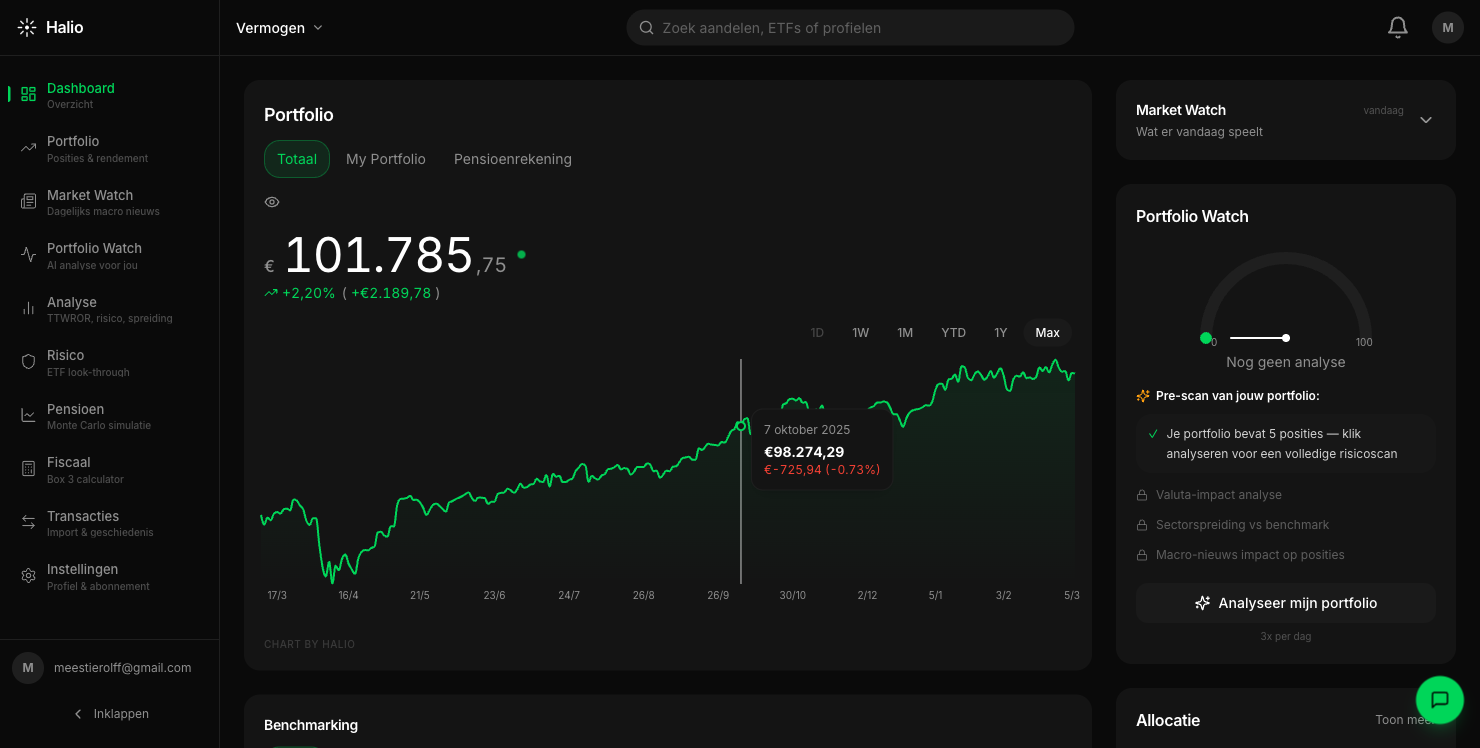Focus the Zoek aandelen search field
1480x748 pixels.
click(x=850, y=28)
